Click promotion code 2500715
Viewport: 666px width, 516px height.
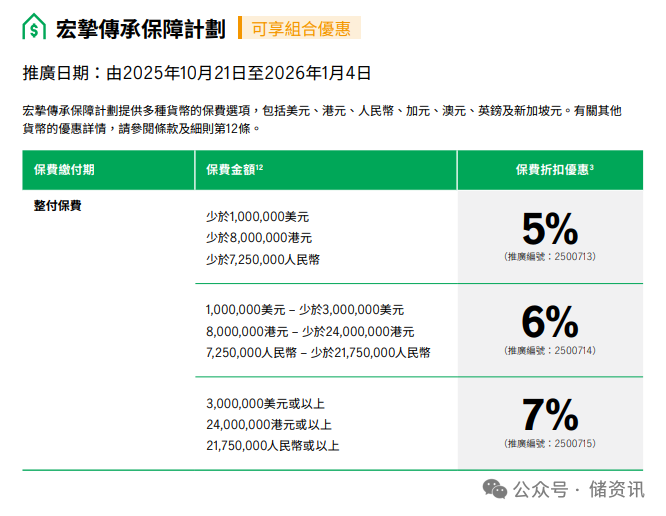coord(550,443)
